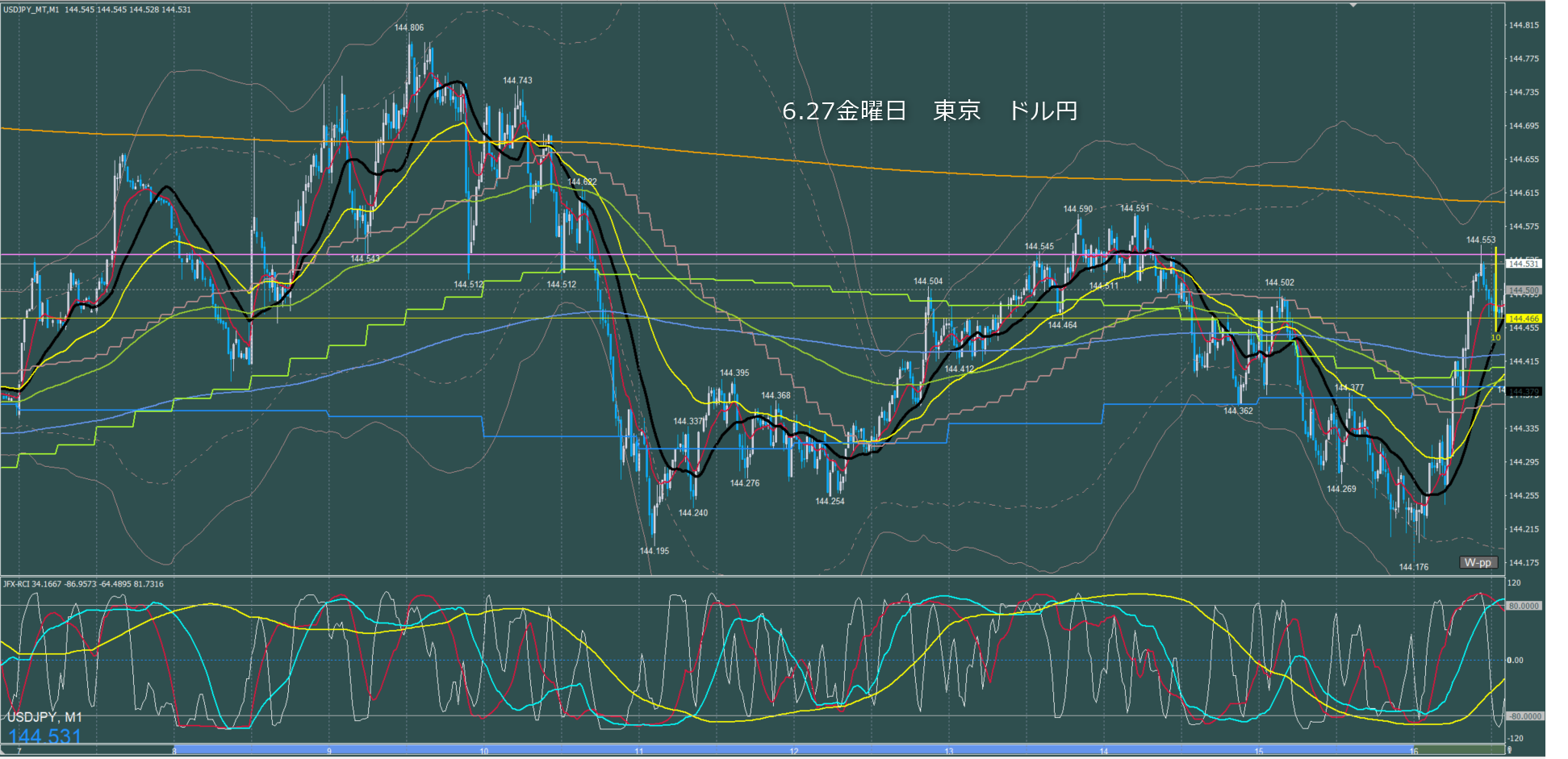Click the gray 144.500 price level tag
Screen dimensions: 1568x759
tap(1524, 290)
